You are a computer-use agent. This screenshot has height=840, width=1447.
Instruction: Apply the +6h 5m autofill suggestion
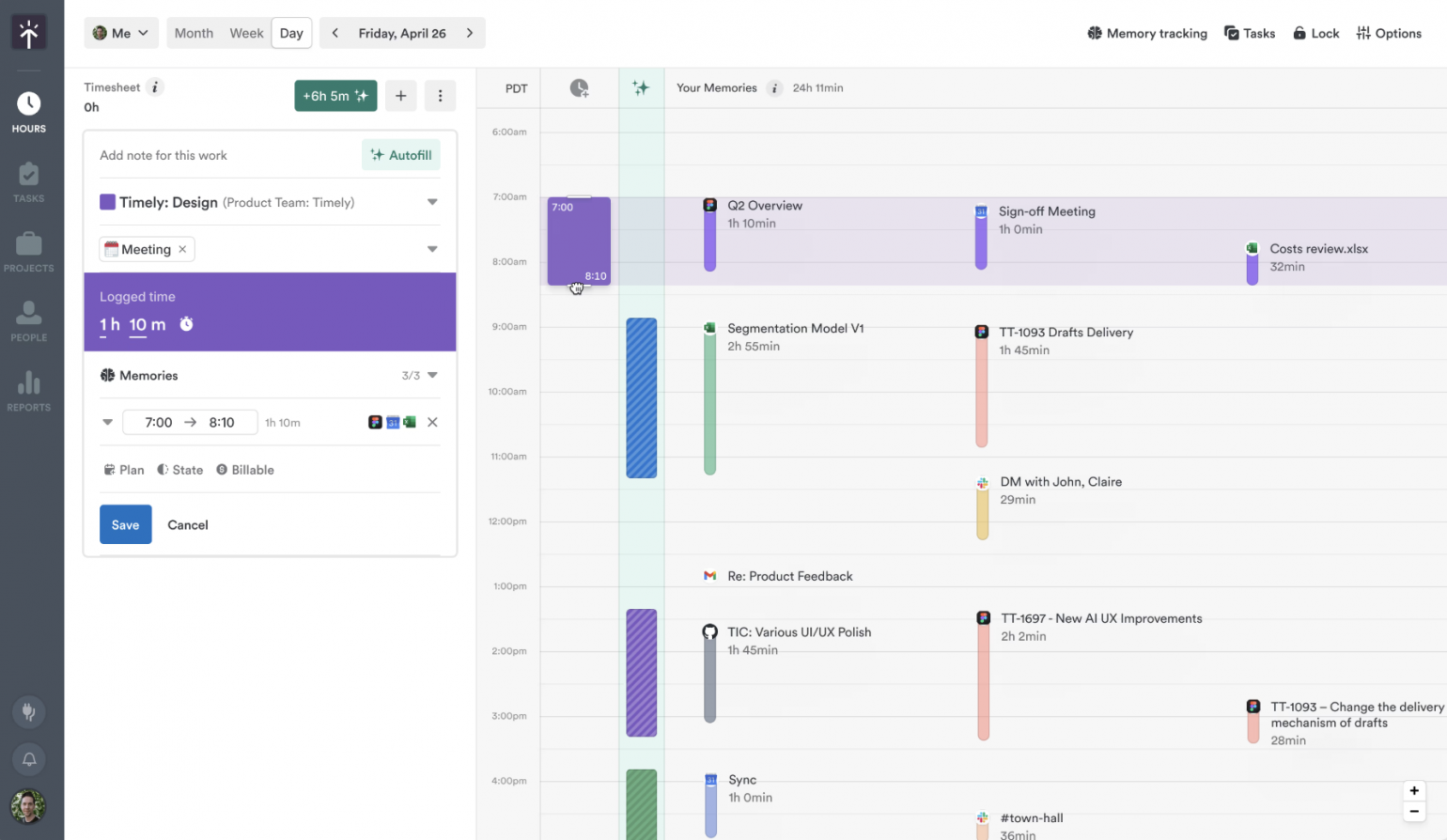pyautogui.click(x=335, y=95)
